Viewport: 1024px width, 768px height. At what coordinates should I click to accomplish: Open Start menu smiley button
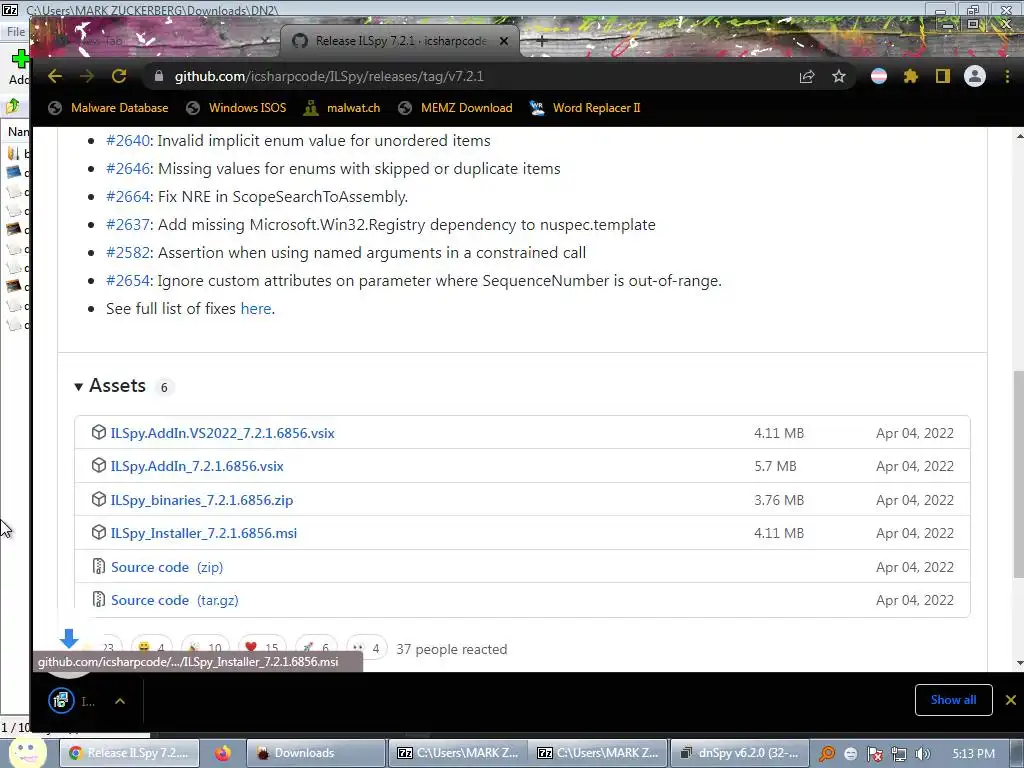point(26,751)
